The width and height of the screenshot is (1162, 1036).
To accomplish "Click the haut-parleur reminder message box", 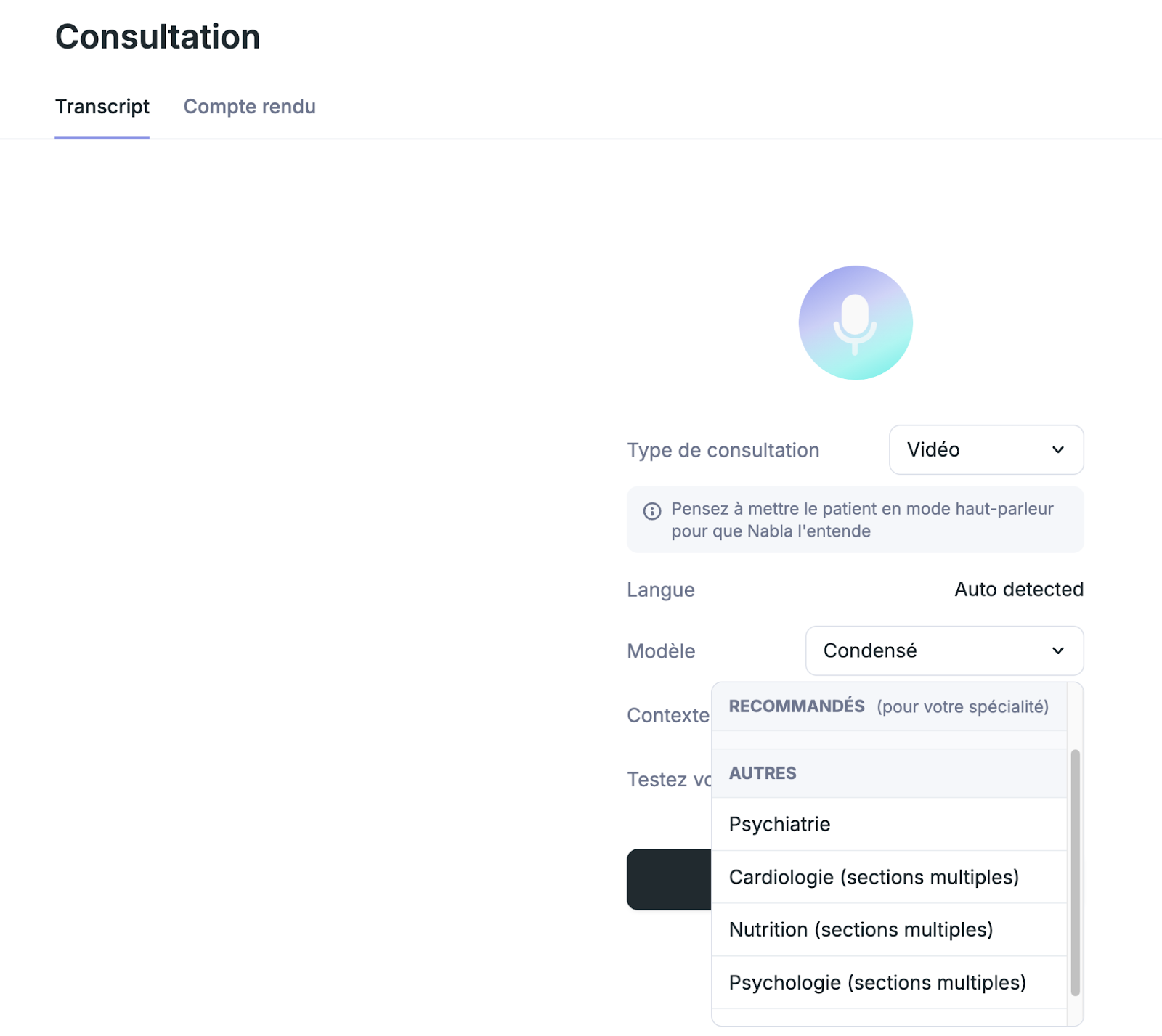I will point(855,520).
